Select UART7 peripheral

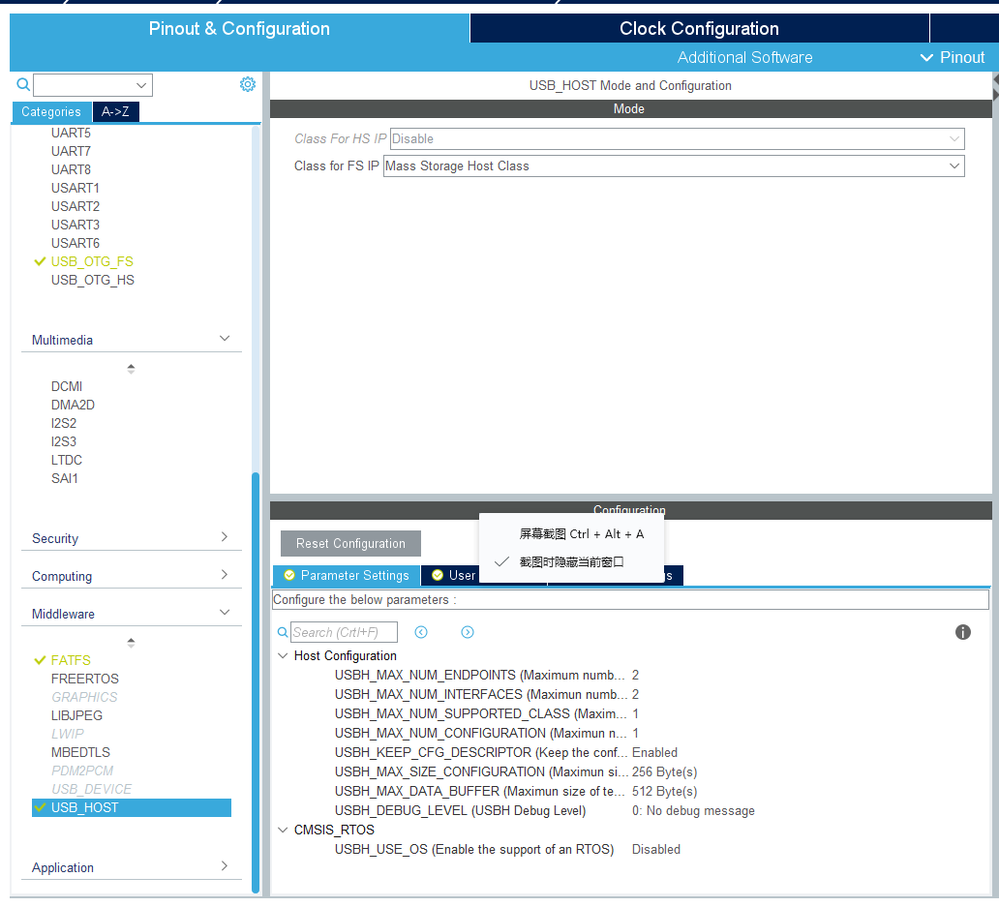click(x=71, y=151)
